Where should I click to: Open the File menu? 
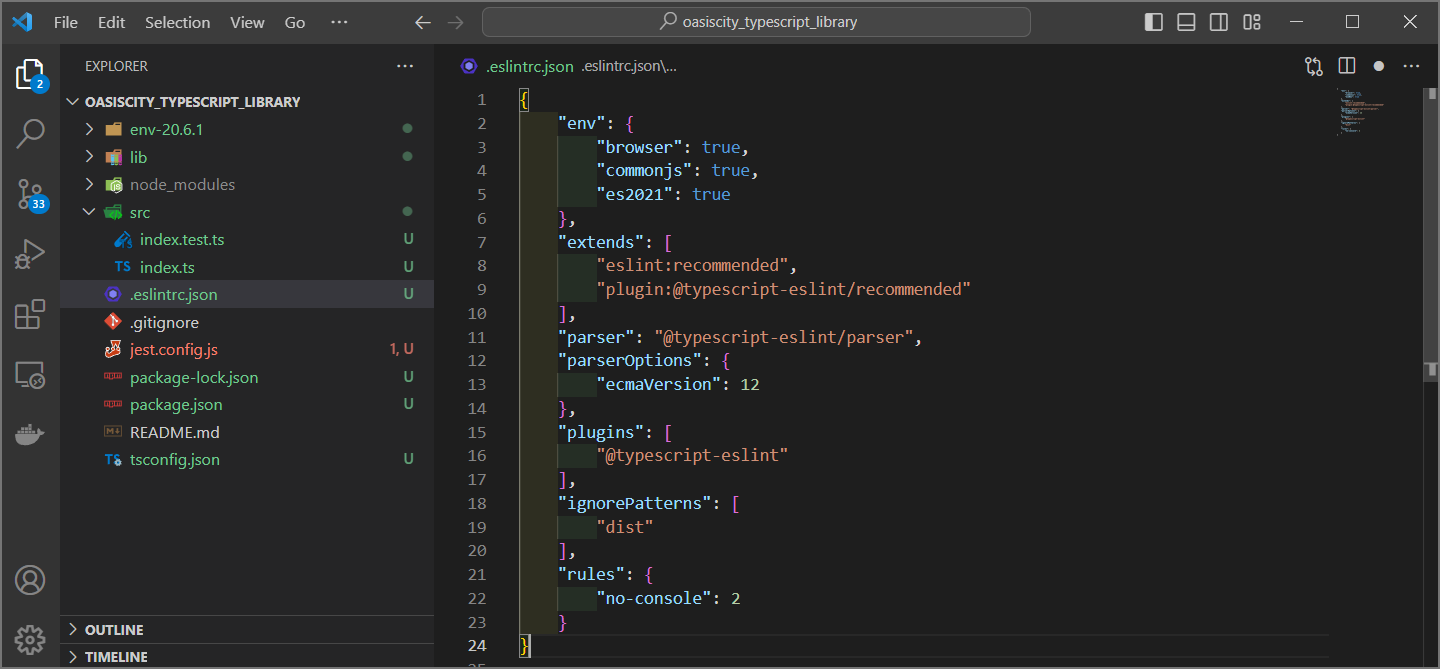coord(66,22)
